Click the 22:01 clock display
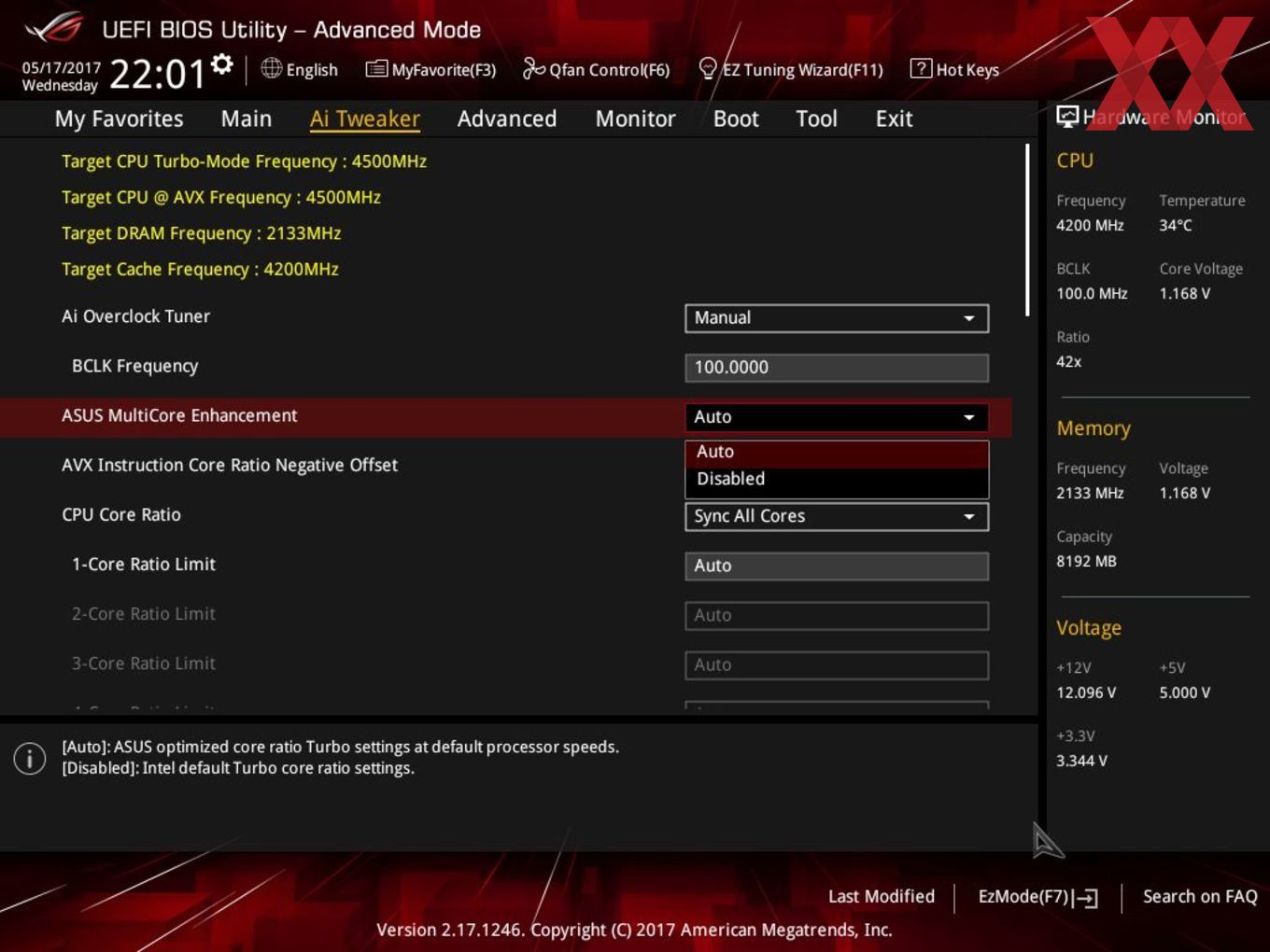Viewport: 1270px width, 952px height. tap(156, 74)
